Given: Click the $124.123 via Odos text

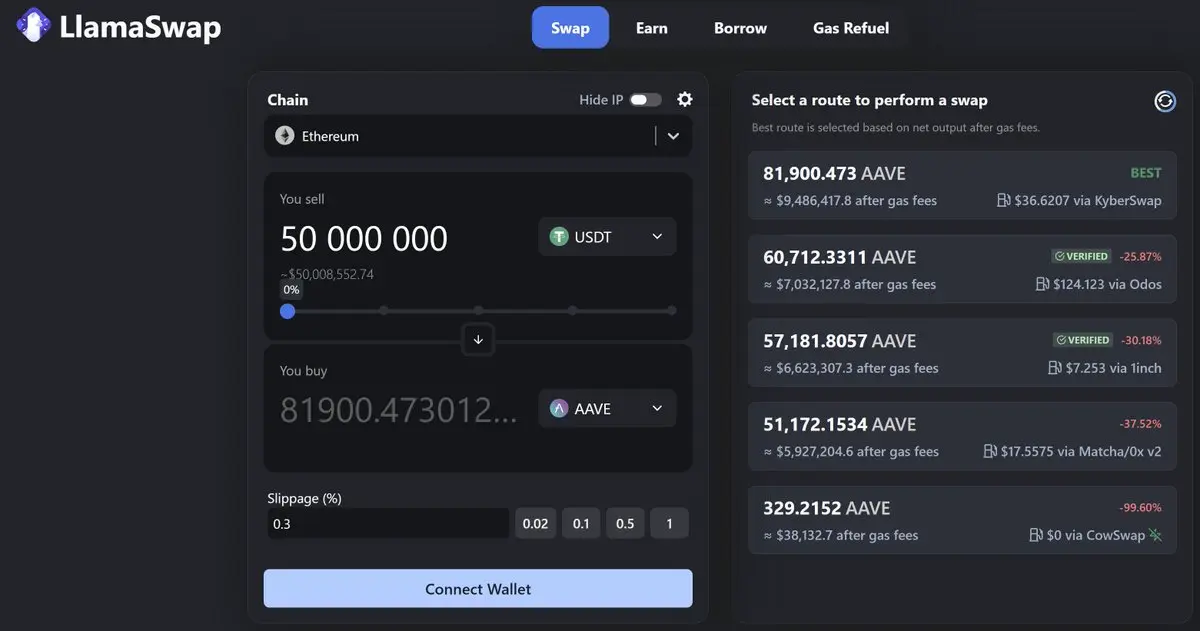Looking at the screenshot, I should [1108, 284].
